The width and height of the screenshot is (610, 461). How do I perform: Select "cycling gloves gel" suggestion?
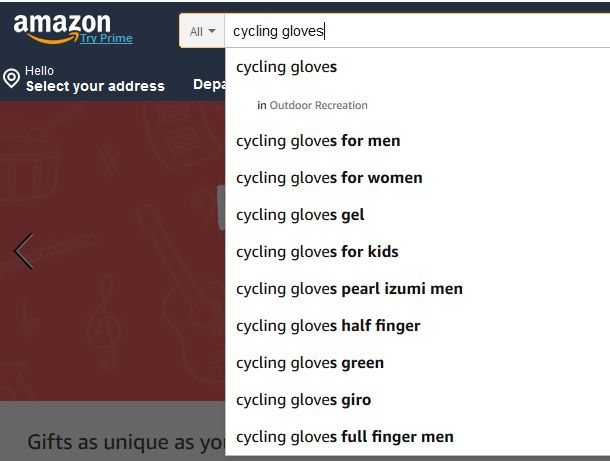tap(300, 215)
